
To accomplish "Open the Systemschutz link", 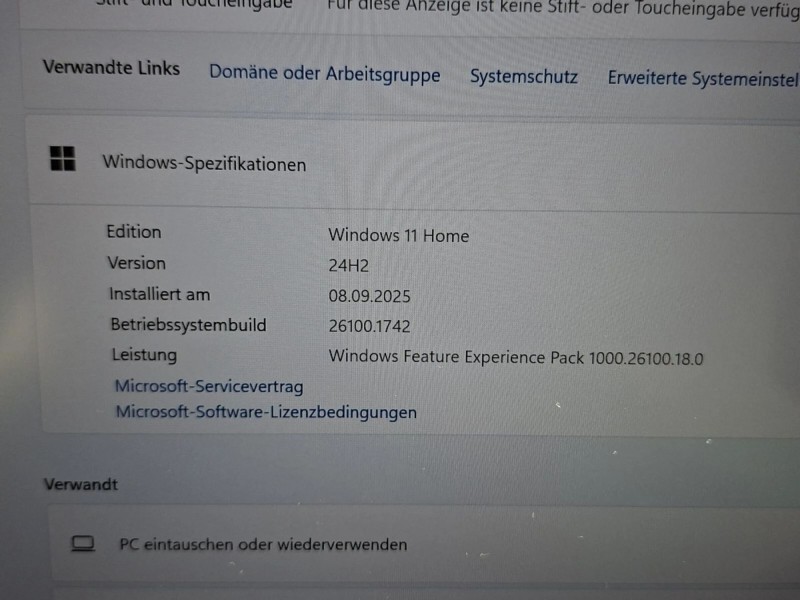I will (x=523, y=77).
